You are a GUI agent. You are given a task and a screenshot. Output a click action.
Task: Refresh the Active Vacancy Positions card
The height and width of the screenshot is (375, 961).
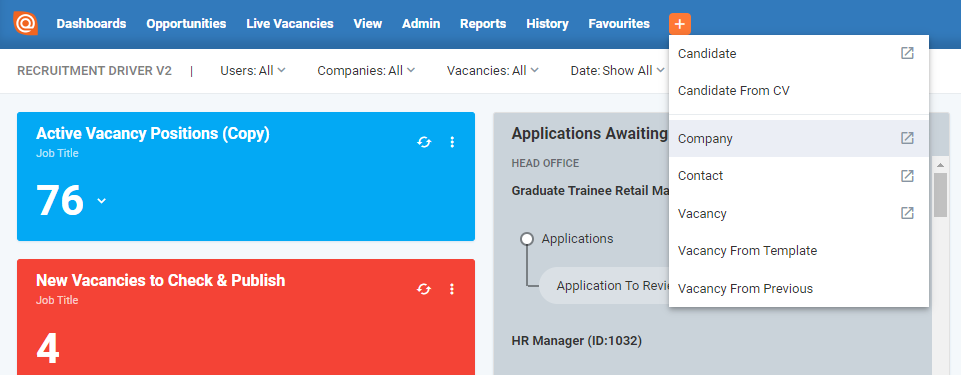[424, 142]
